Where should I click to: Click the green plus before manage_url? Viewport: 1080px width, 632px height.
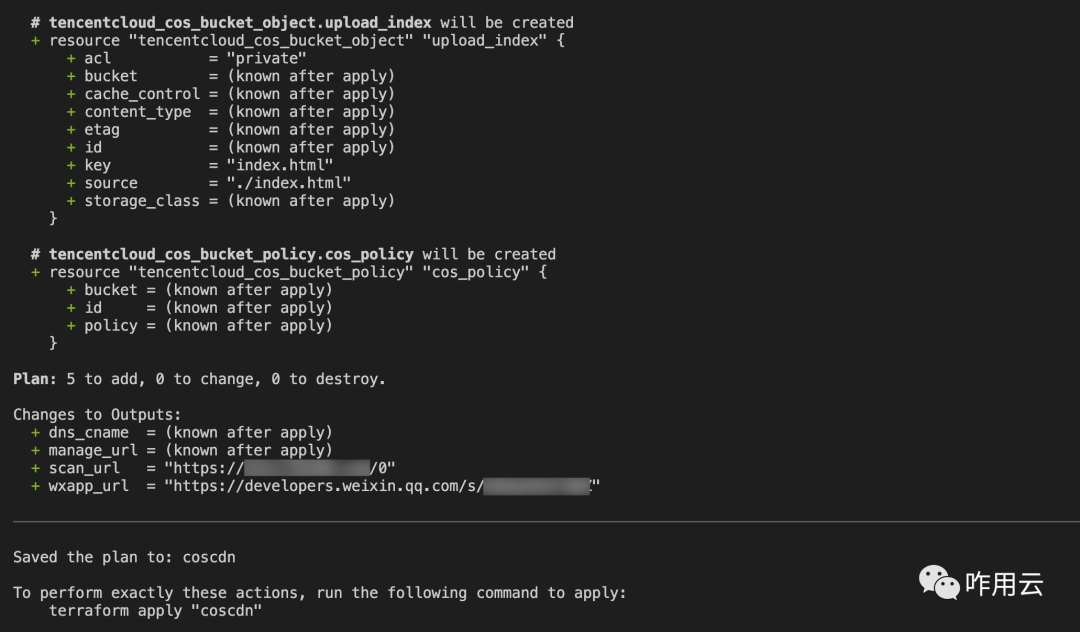click(x=35, y=450)
